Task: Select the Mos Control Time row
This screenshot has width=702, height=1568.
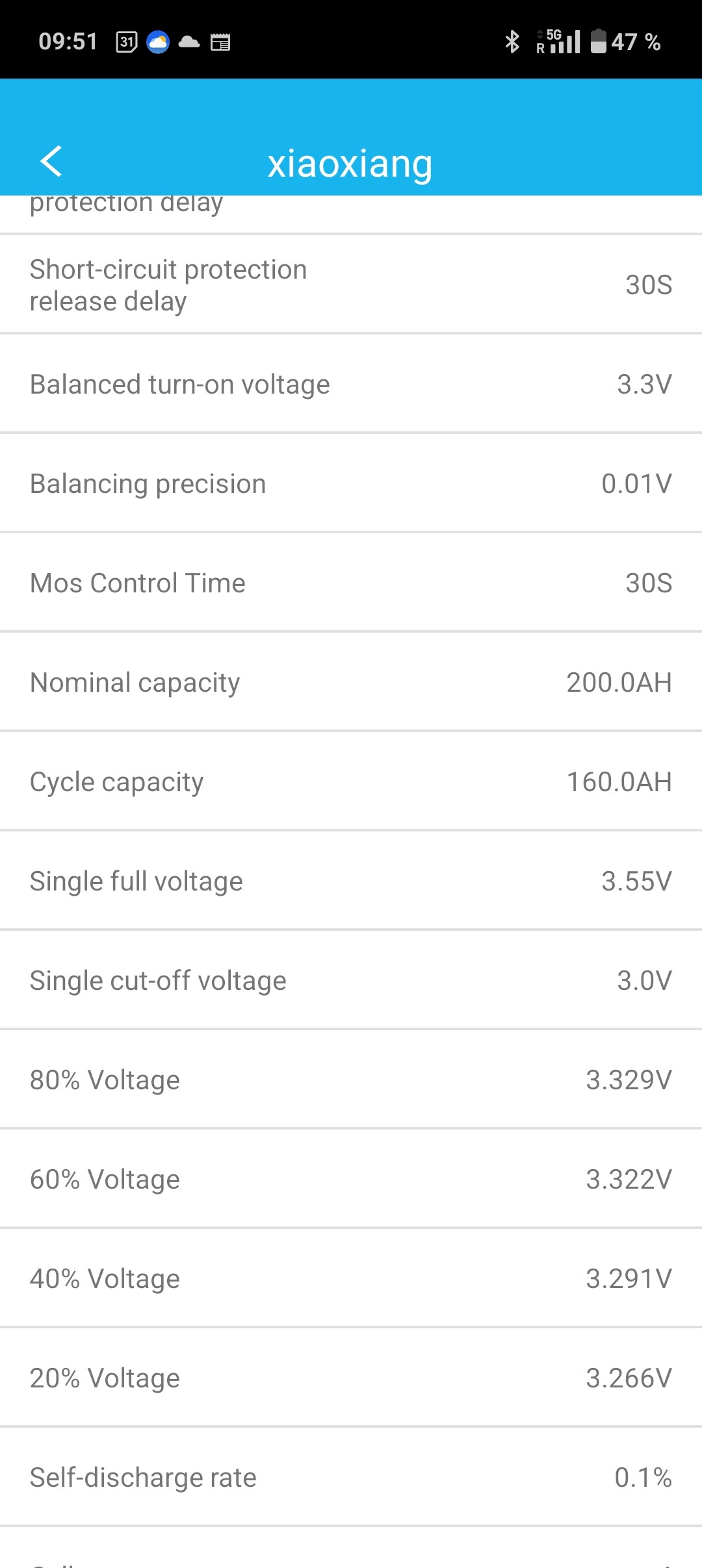Action: (x=351, y=583)
